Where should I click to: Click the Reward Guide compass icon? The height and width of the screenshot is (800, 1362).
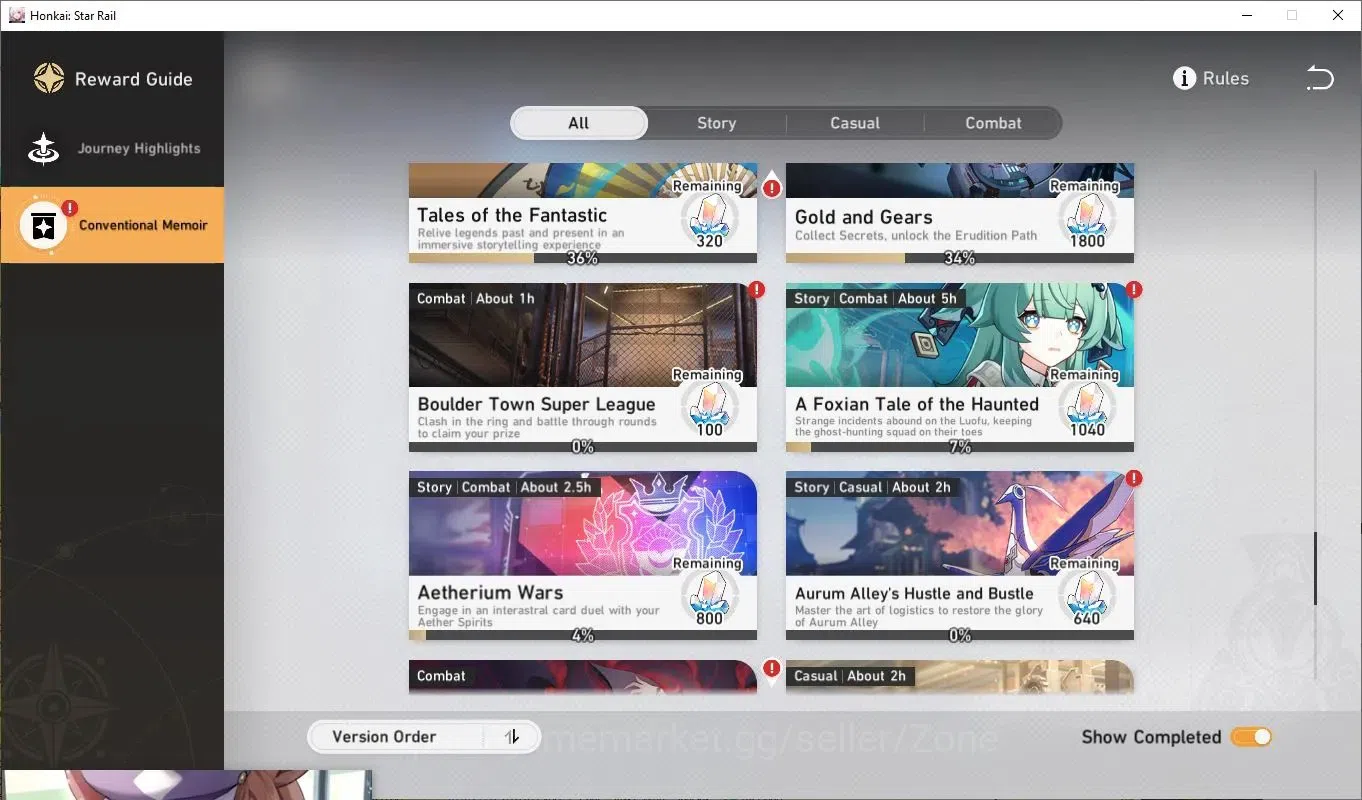pyautogui.click(x=48, y=79)
